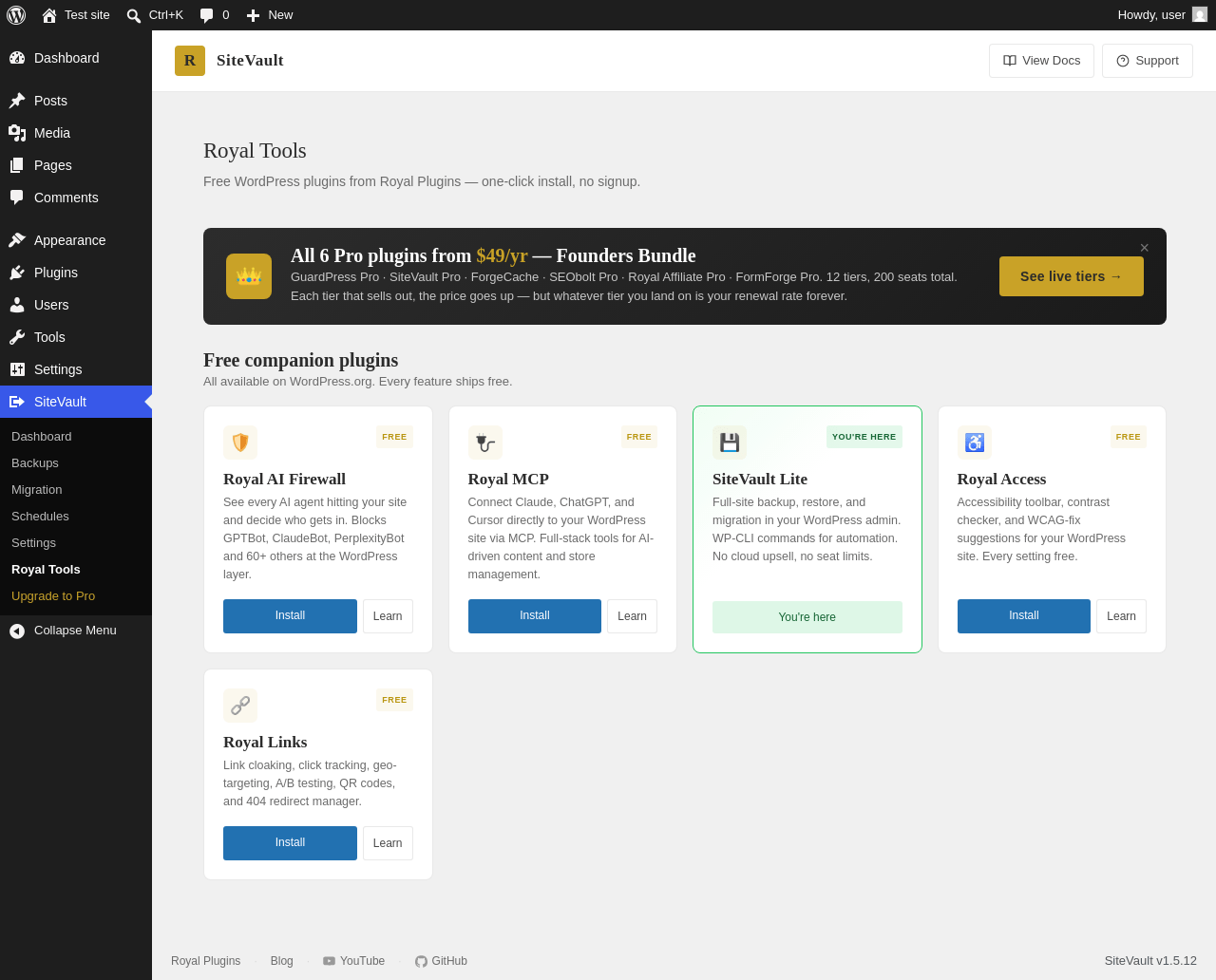This screenshot has width=1216, height=980.
Task: Open the Ctrl+K search command
Action: [155, 15]
